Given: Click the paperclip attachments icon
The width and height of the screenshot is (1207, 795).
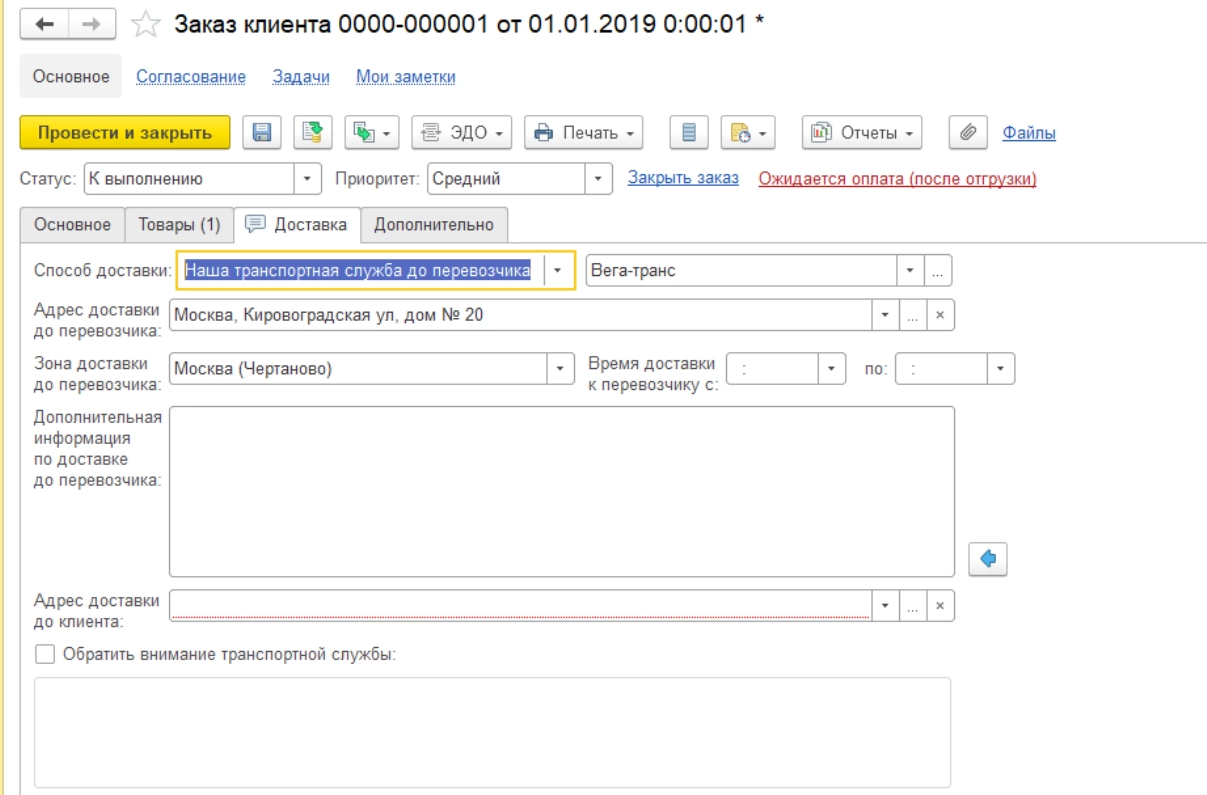Looking at the screenshot, I should click(967, 132).
